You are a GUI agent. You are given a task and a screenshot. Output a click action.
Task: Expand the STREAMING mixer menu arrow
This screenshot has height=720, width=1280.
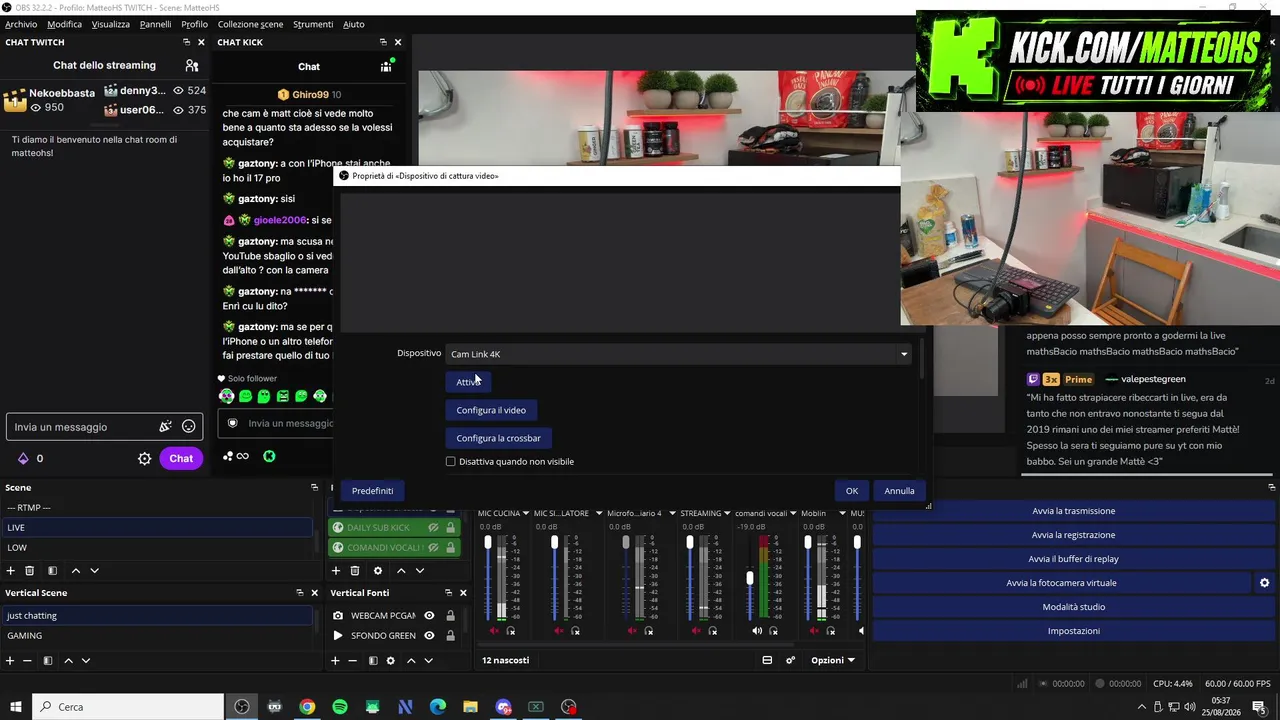coord(727,514)
